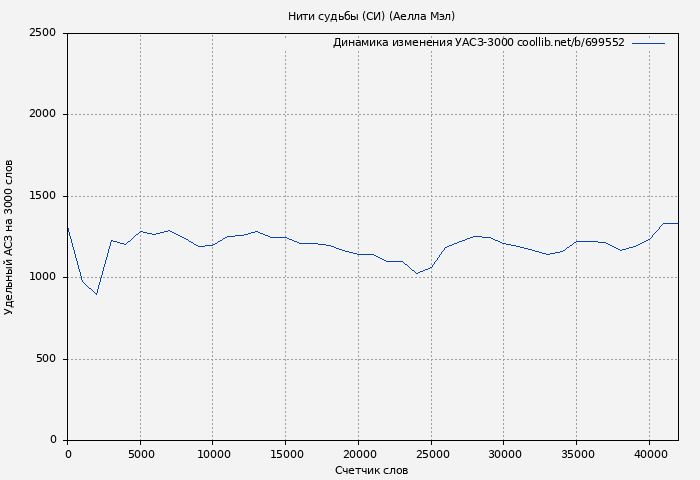Image resolution: width=700 pixels, height=480 pixels.
Task: Click the 35000 tick label on x-axis
Action: 576,454
